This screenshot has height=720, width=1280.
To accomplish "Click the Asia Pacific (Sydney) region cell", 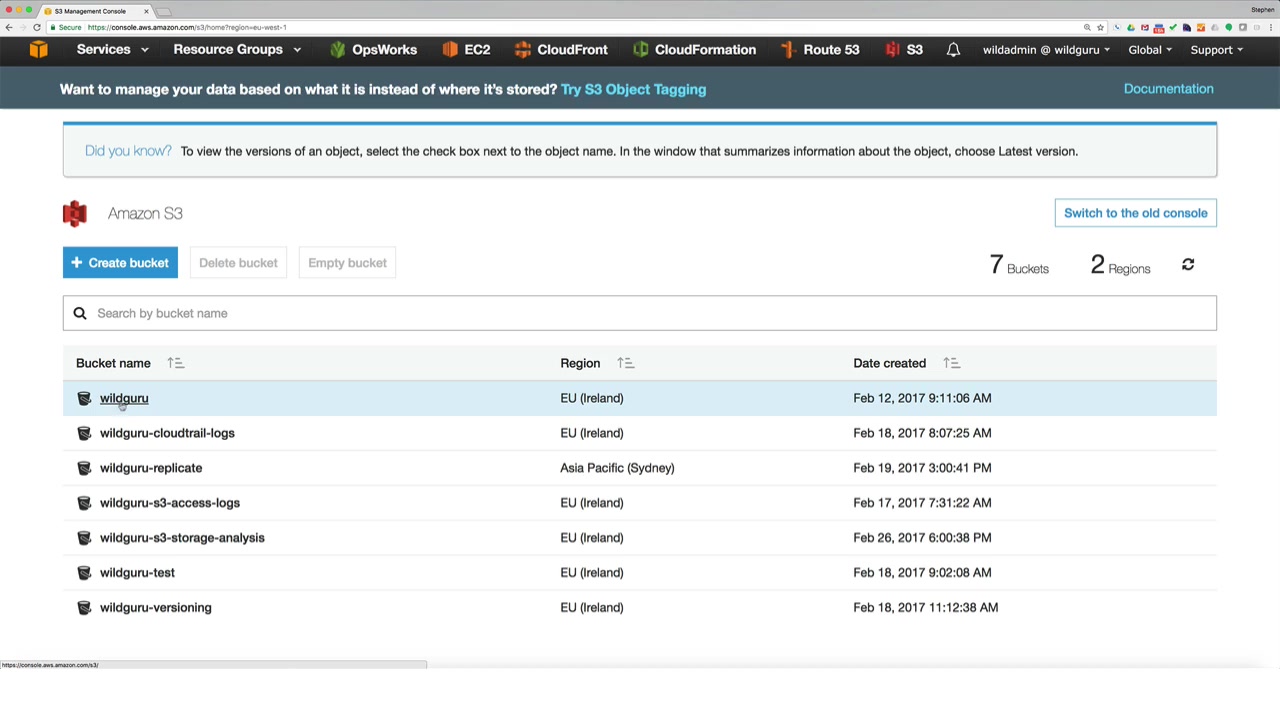I will point(617,468).
